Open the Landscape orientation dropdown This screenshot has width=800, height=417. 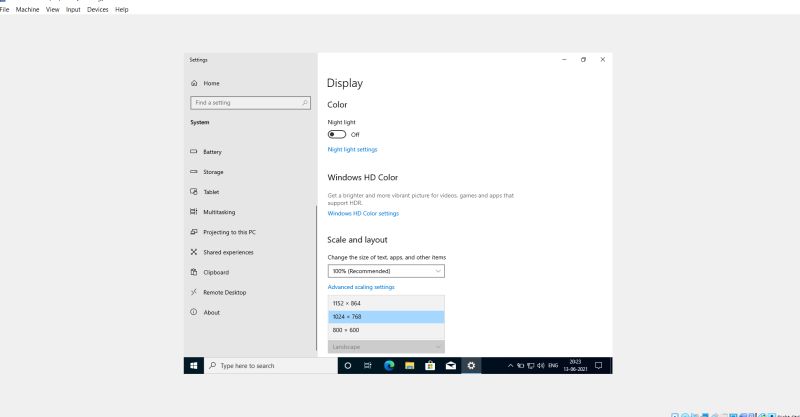[386, 347]
